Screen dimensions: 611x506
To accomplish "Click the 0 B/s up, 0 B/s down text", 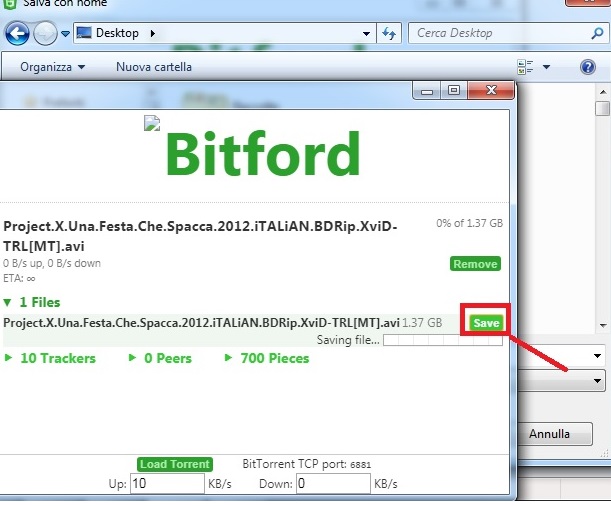I will coord(52,263).
